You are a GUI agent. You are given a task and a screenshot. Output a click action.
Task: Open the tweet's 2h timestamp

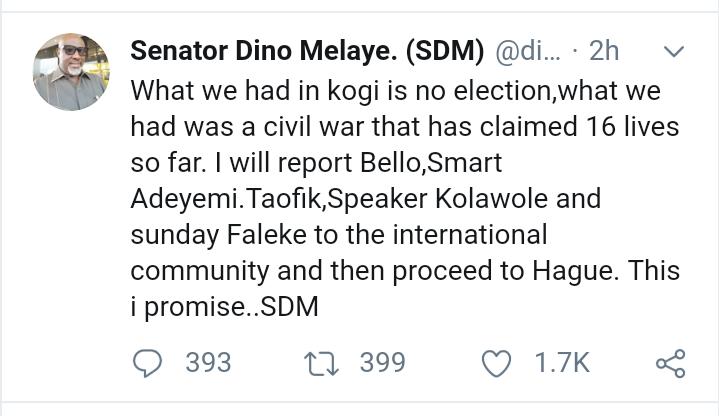coord(605,51)
